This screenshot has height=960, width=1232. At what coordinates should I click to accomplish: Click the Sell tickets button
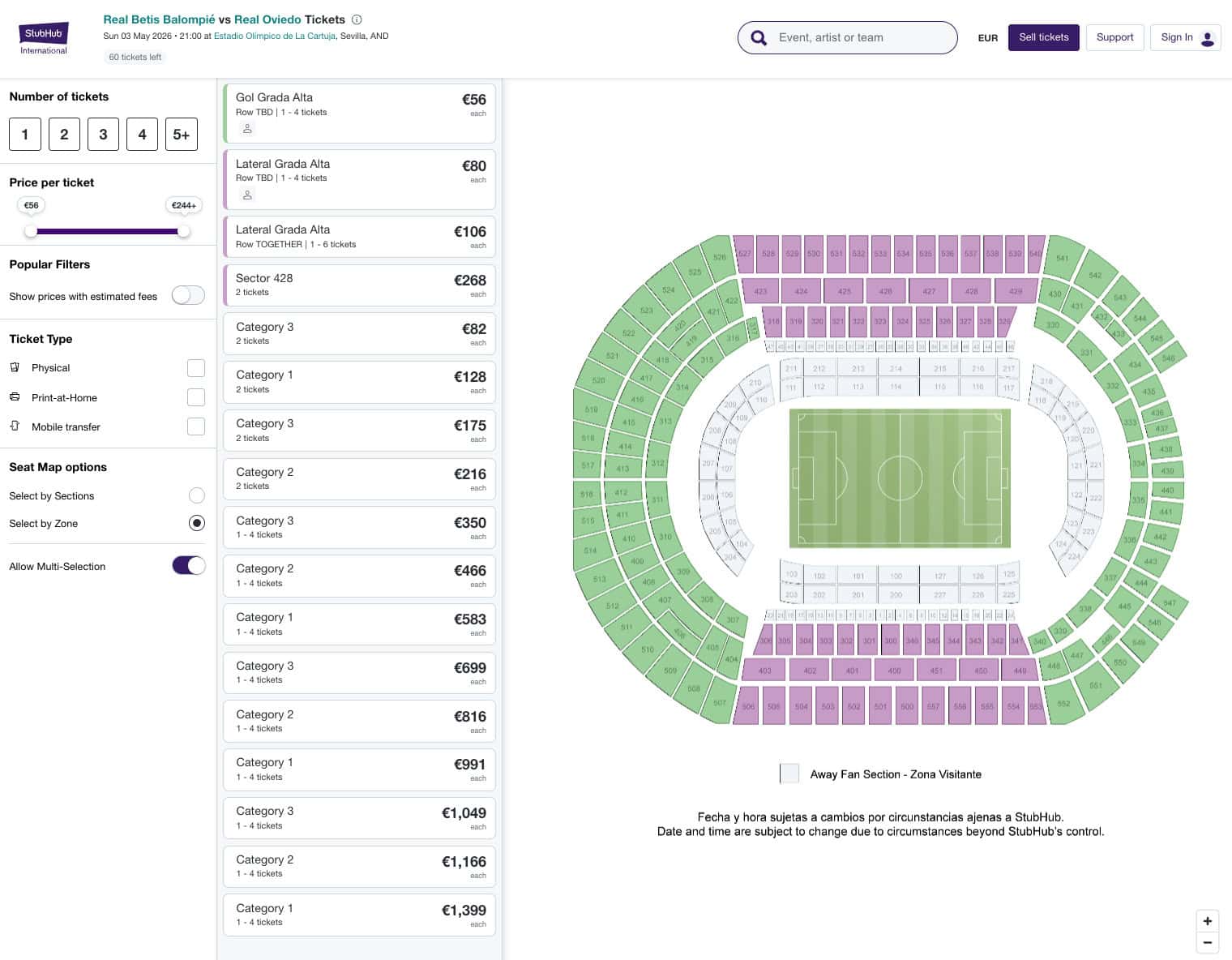coord(1043,37)
